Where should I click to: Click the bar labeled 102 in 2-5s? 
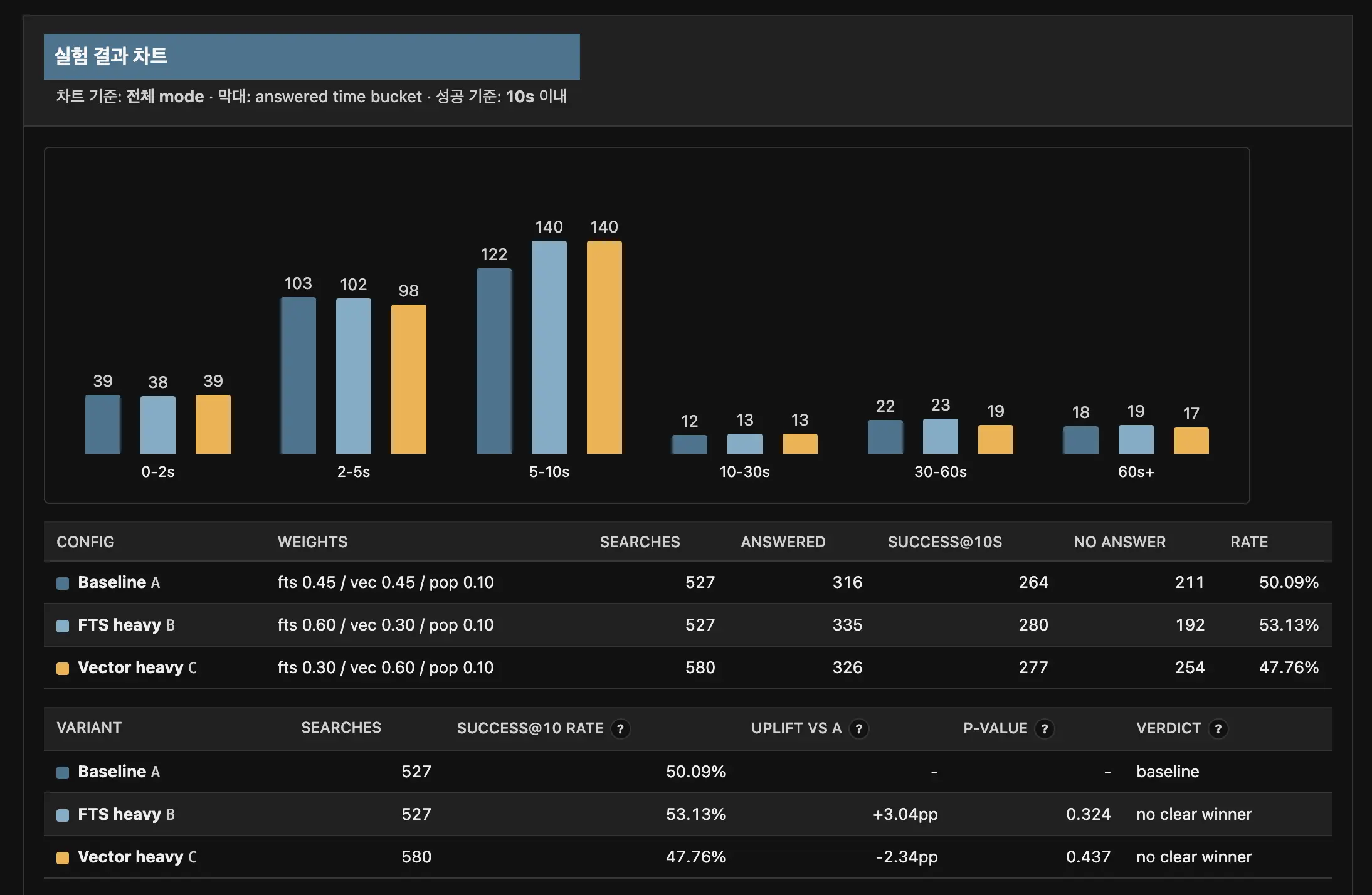354,376
